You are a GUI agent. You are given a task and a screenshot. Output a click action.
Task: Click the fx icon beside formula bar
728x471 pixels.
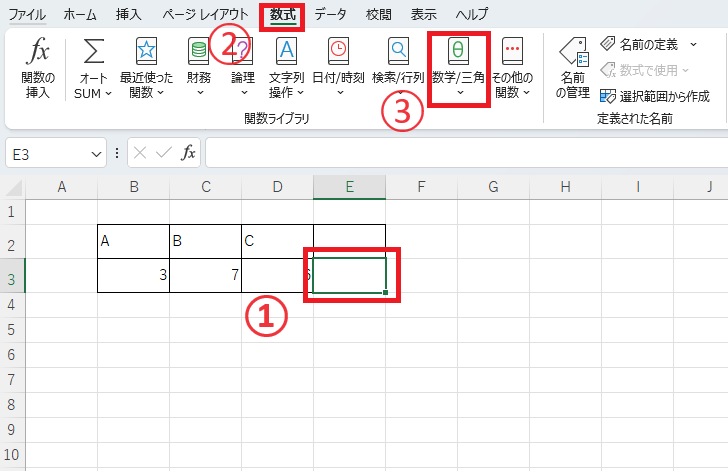[x=188, y=152]
